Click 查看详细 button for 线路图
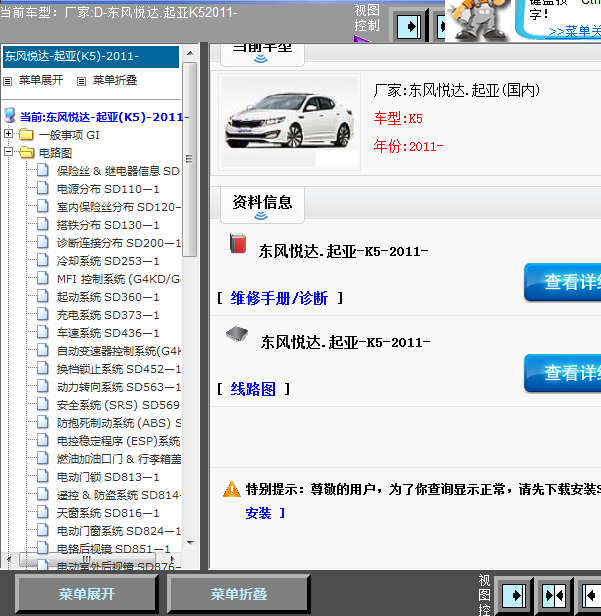The height and width of the screenshot is (616, 601). pyautogui.click(x=563, y=373)
